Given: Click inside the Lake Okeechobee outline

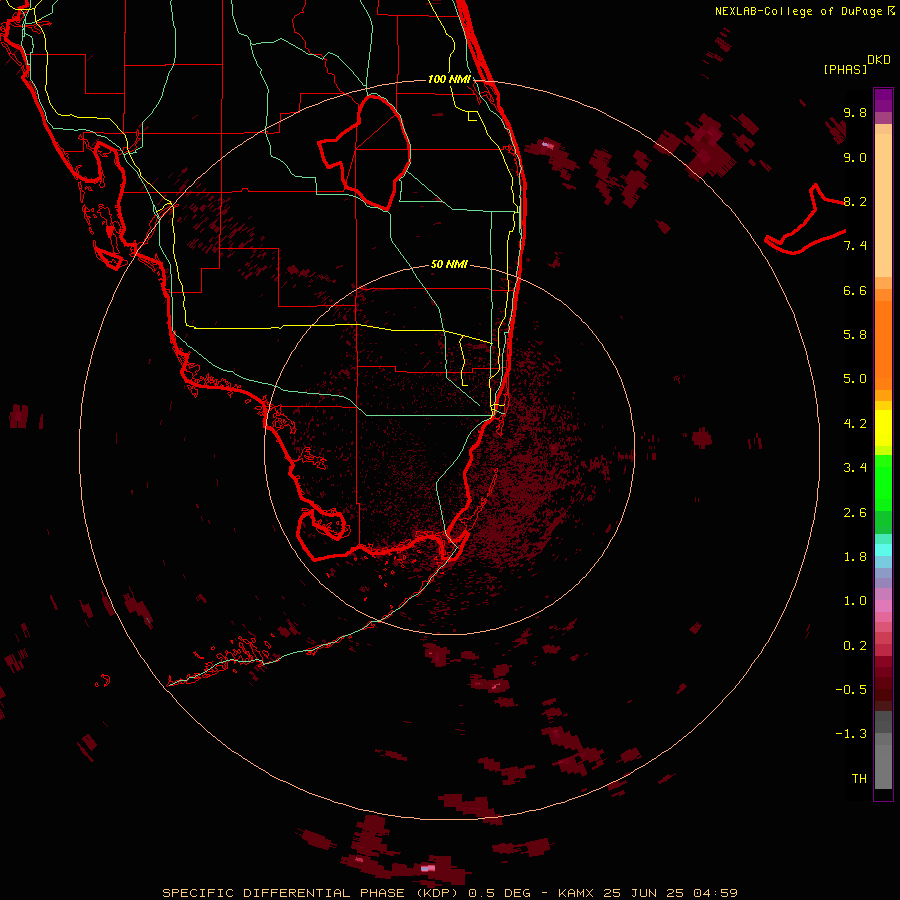Looking at the screenshot, I should (373, 152).
